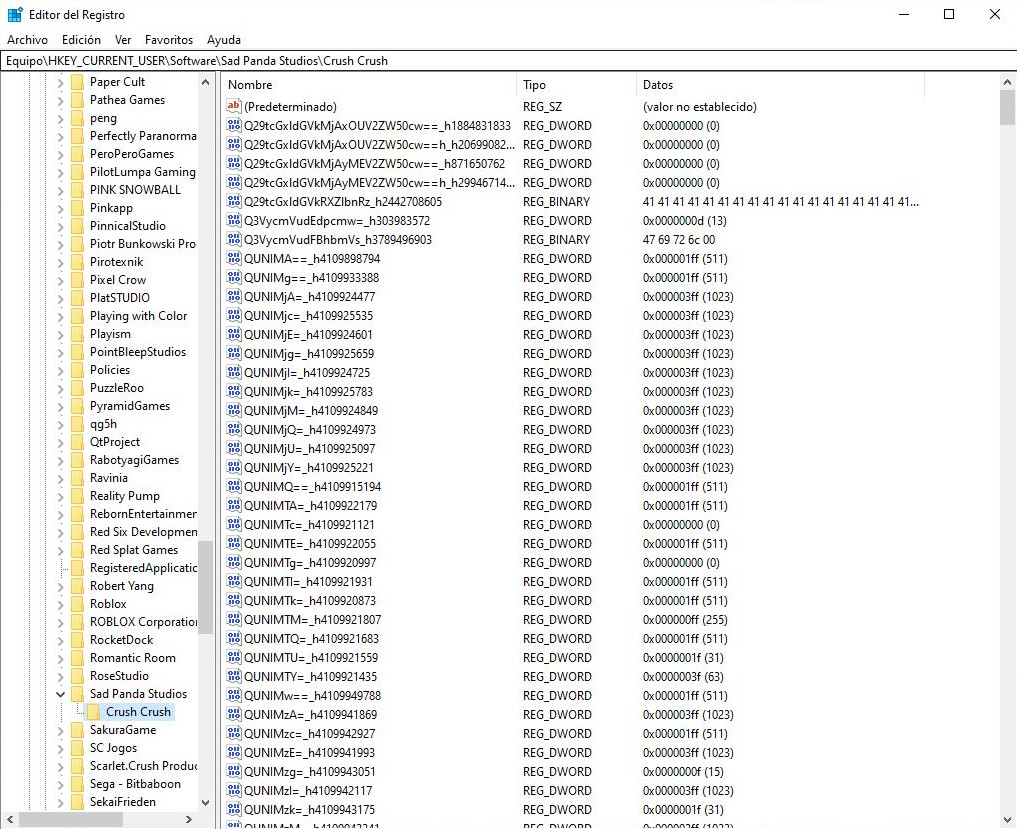Viewport: 1017px width, 829px height.
Task: Select the Romantic Room registry key
Action: [132, 658]
